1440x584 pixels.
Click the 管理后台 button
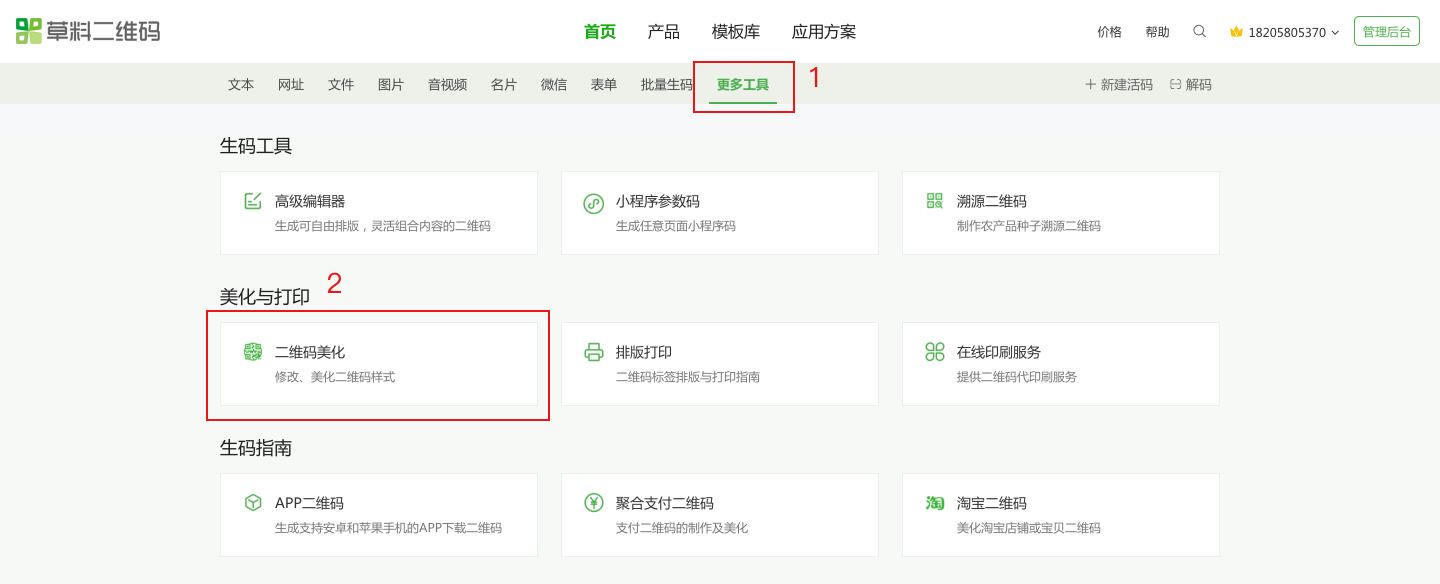pyautogui.click(x=1386, y=32)
